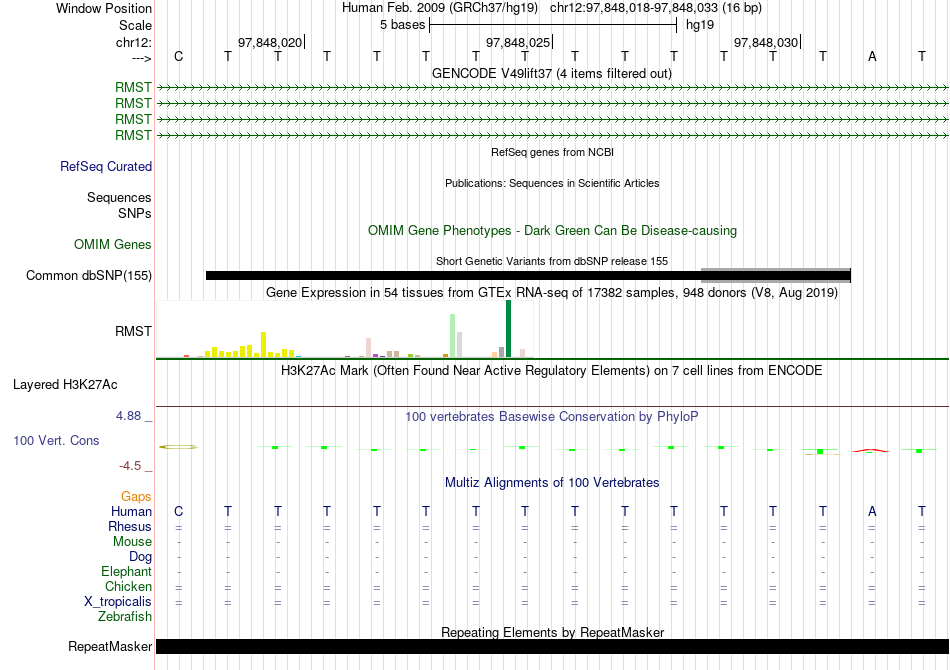Click the Sequences track label
Screen dimensions: 950x670
point(119,197)
